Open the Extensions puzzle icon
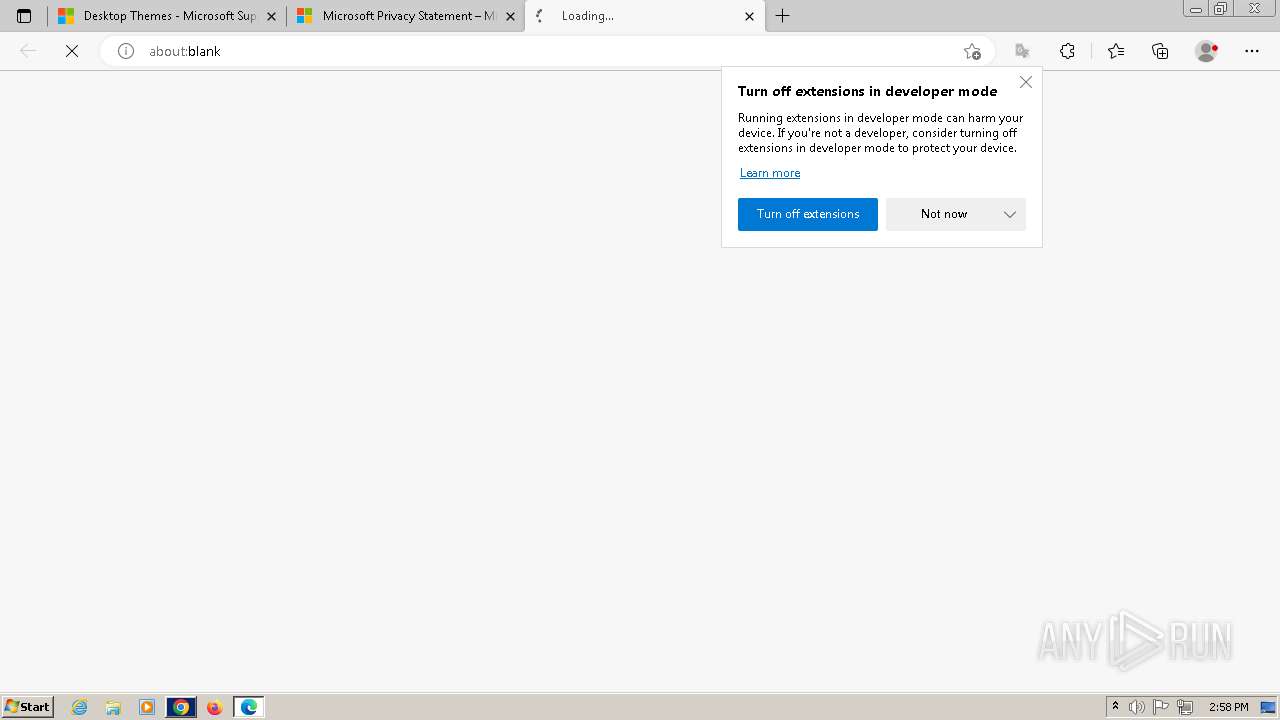This screenshot has width=1280, height=720. (1067, 51)
